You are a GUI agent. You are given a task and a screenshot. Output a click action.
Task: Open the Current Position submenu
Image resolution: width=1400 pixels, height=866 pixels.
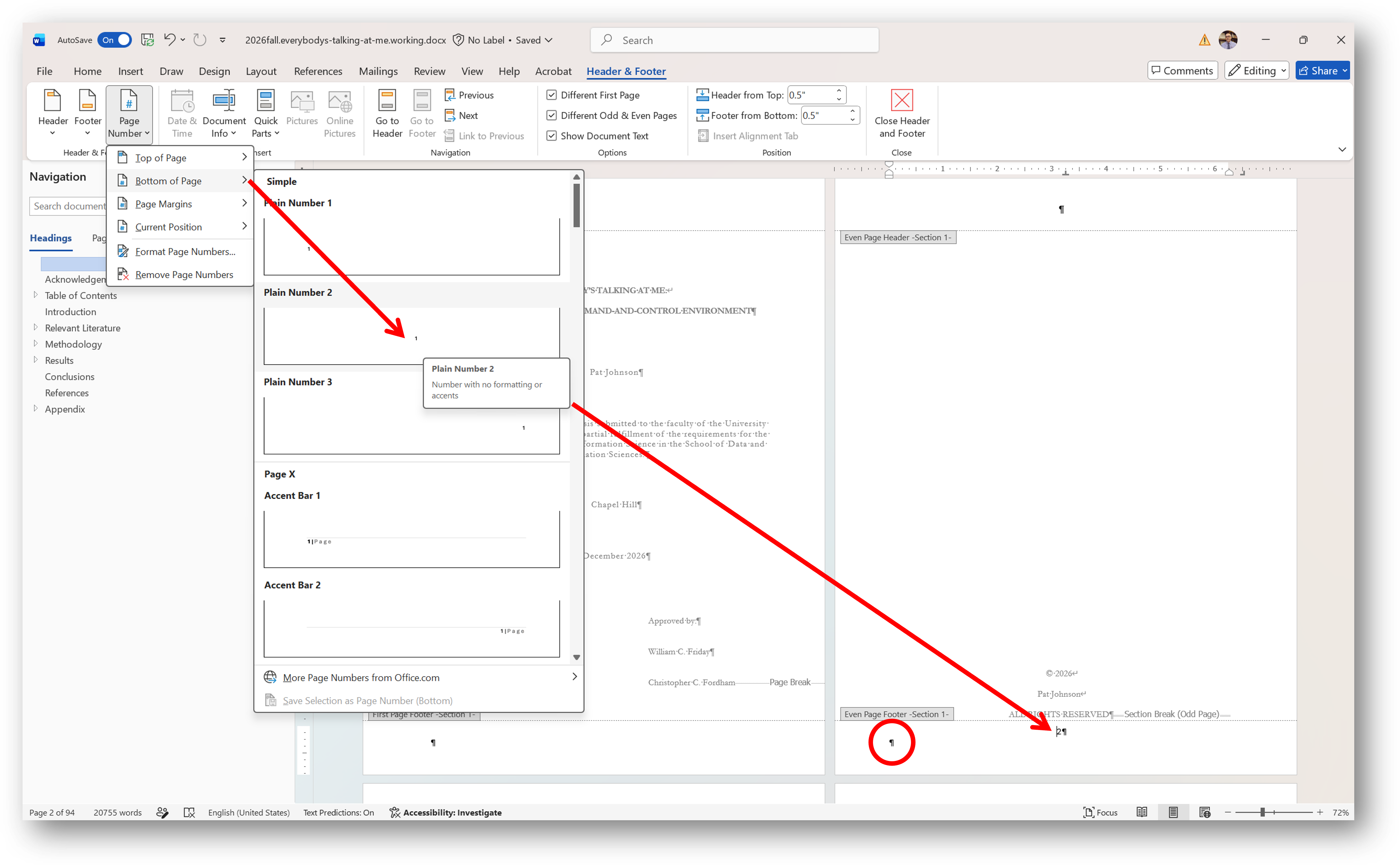point(180,227)
